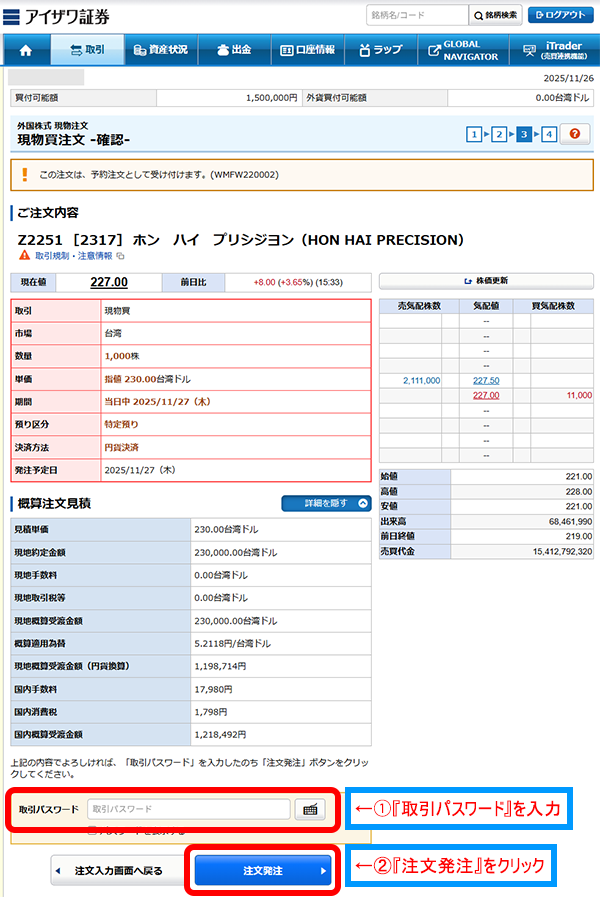The image size is (600, 897).
Task: Focus the 取引パスワード input field
Action: pos(189,809)
